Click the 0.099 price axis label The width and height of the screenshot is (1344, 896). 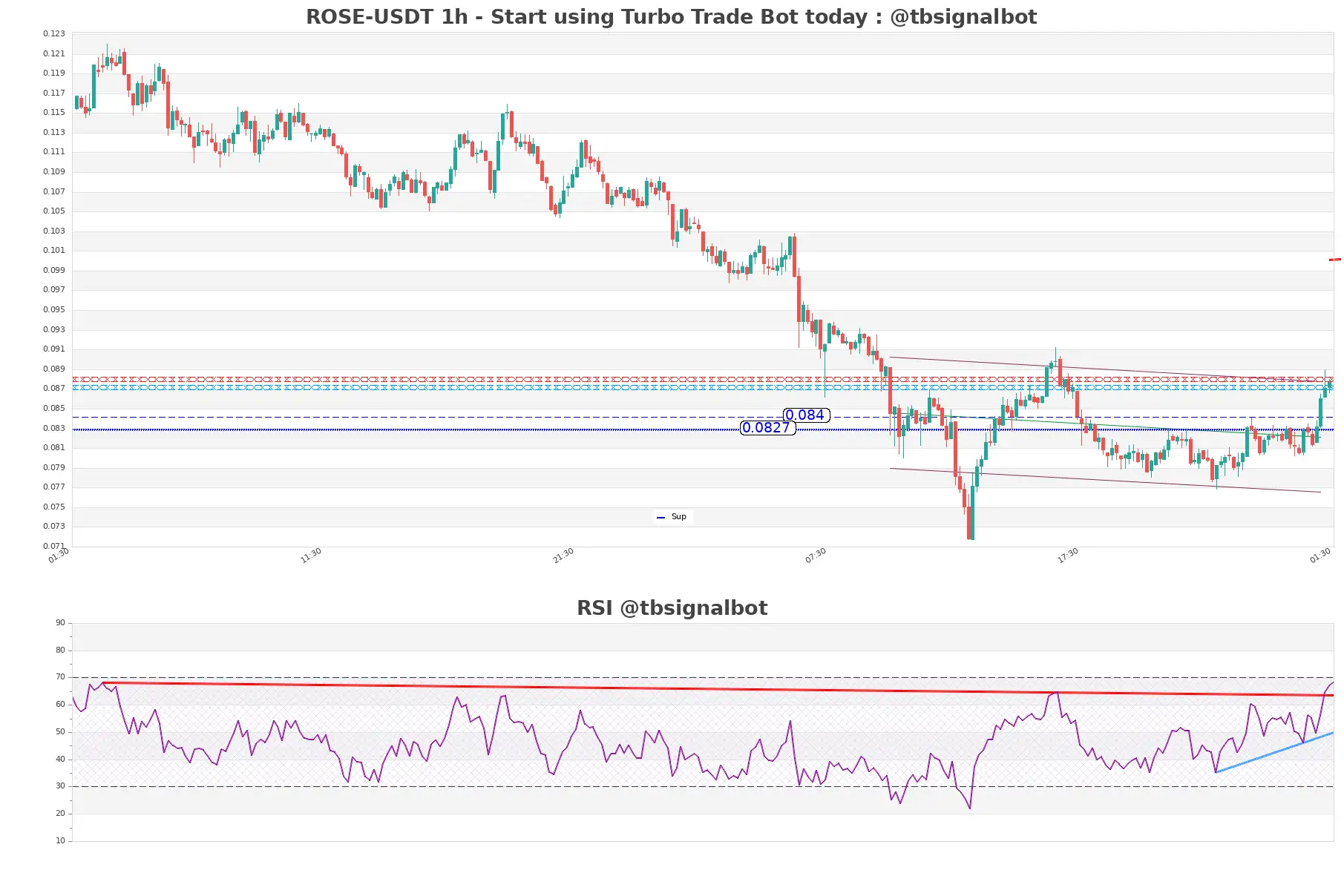pos(53,270)
